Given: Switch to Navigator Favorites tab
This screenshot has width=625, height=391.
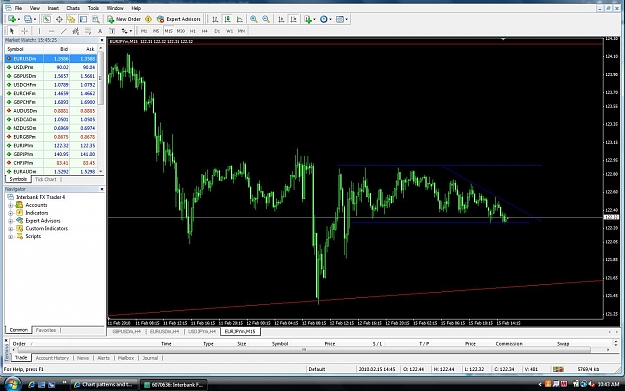Looking at the screenshot, I should (x=46, y=330).
